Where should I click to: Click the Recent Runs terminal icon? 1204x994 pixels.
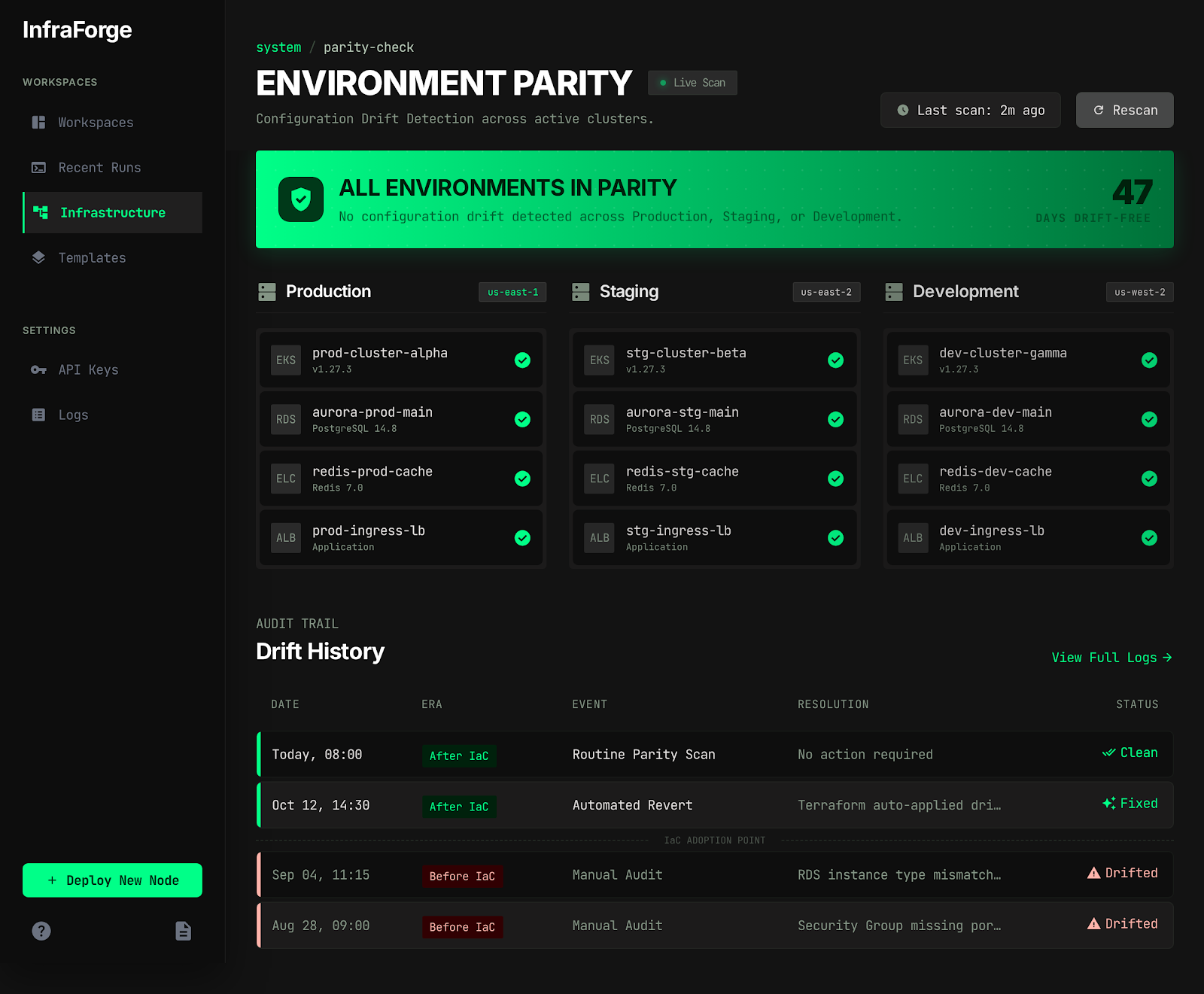coord(38,168)
